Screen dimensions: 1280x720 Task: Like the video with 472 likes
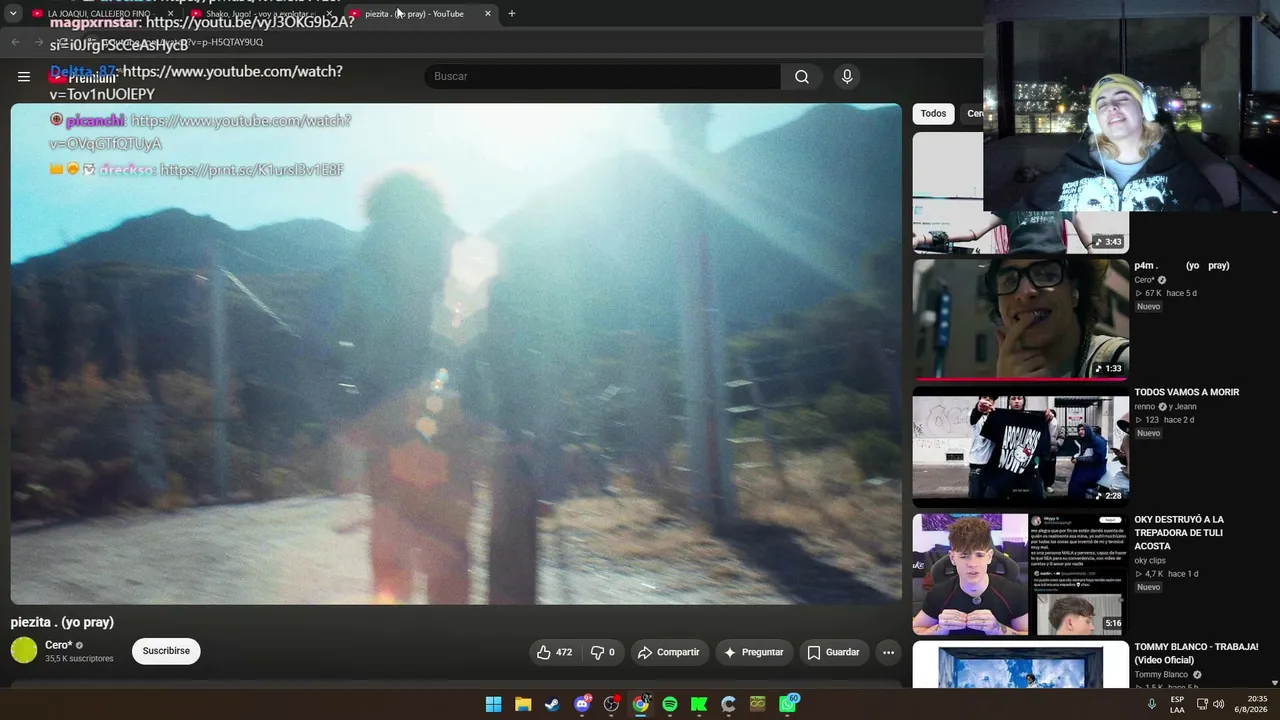tap(554, 652)
